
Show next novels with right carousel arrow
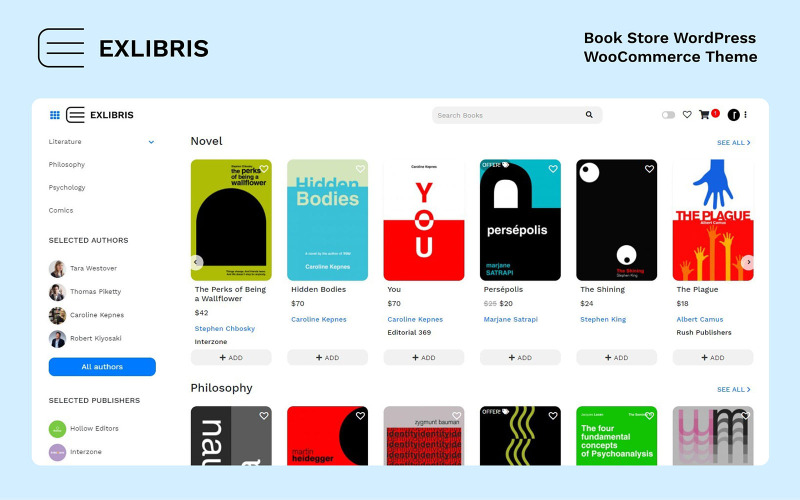coord(747,262)
